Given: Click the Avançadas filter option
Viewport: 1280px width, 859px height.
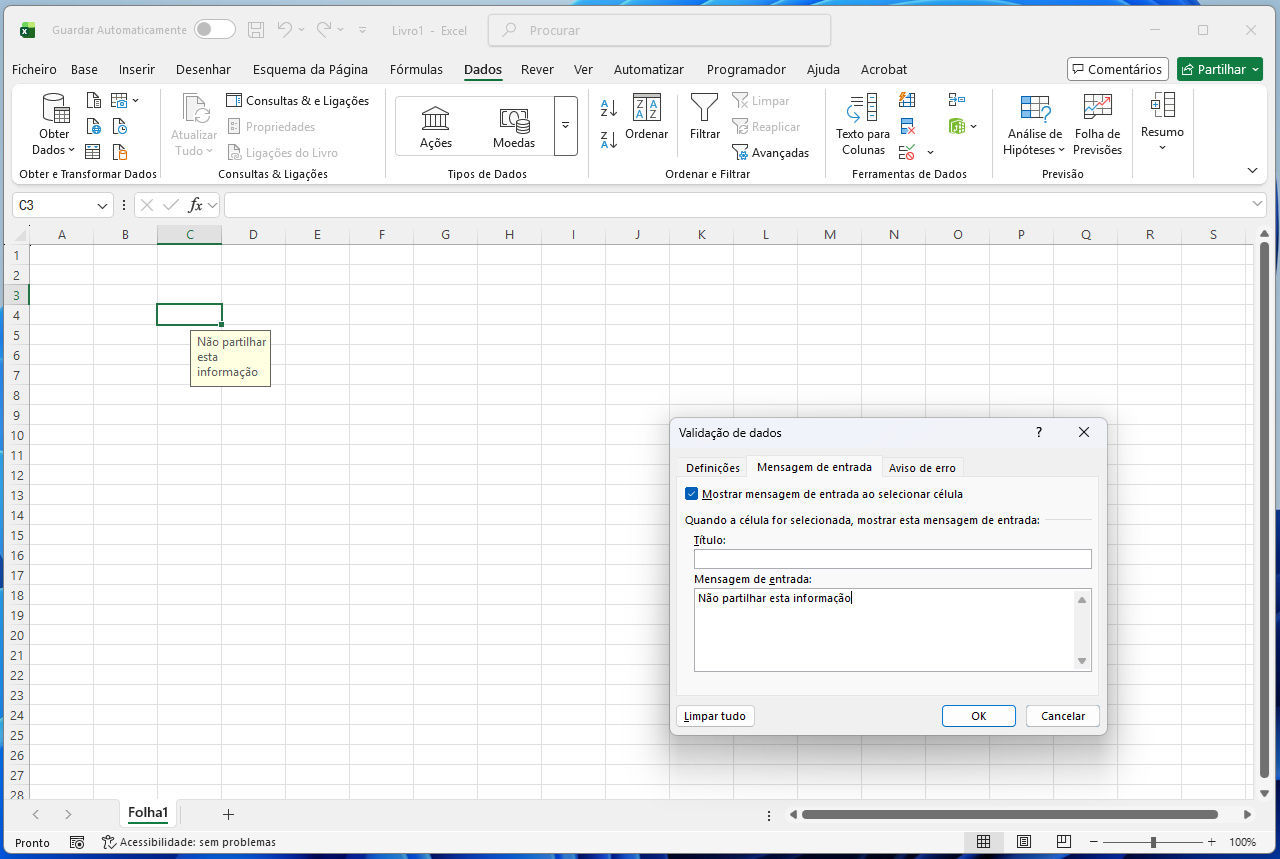Looking at the screenshot, I should click(x=770, y=153).
